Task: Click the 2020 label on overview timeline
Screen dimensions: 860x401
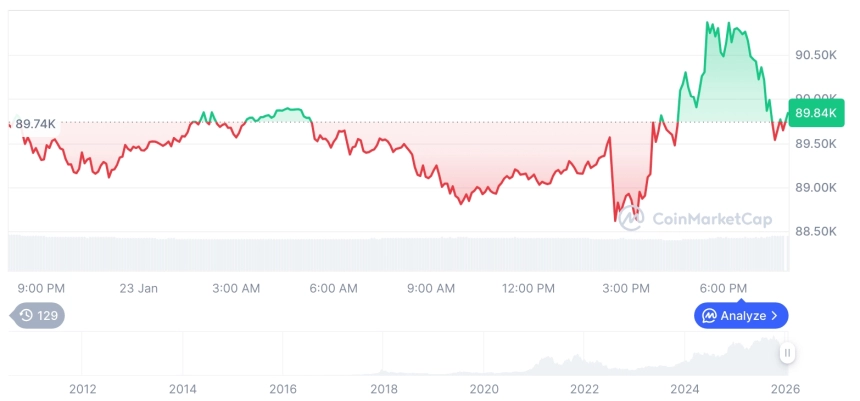Action: pyautogui.click(x=484, y=387)
